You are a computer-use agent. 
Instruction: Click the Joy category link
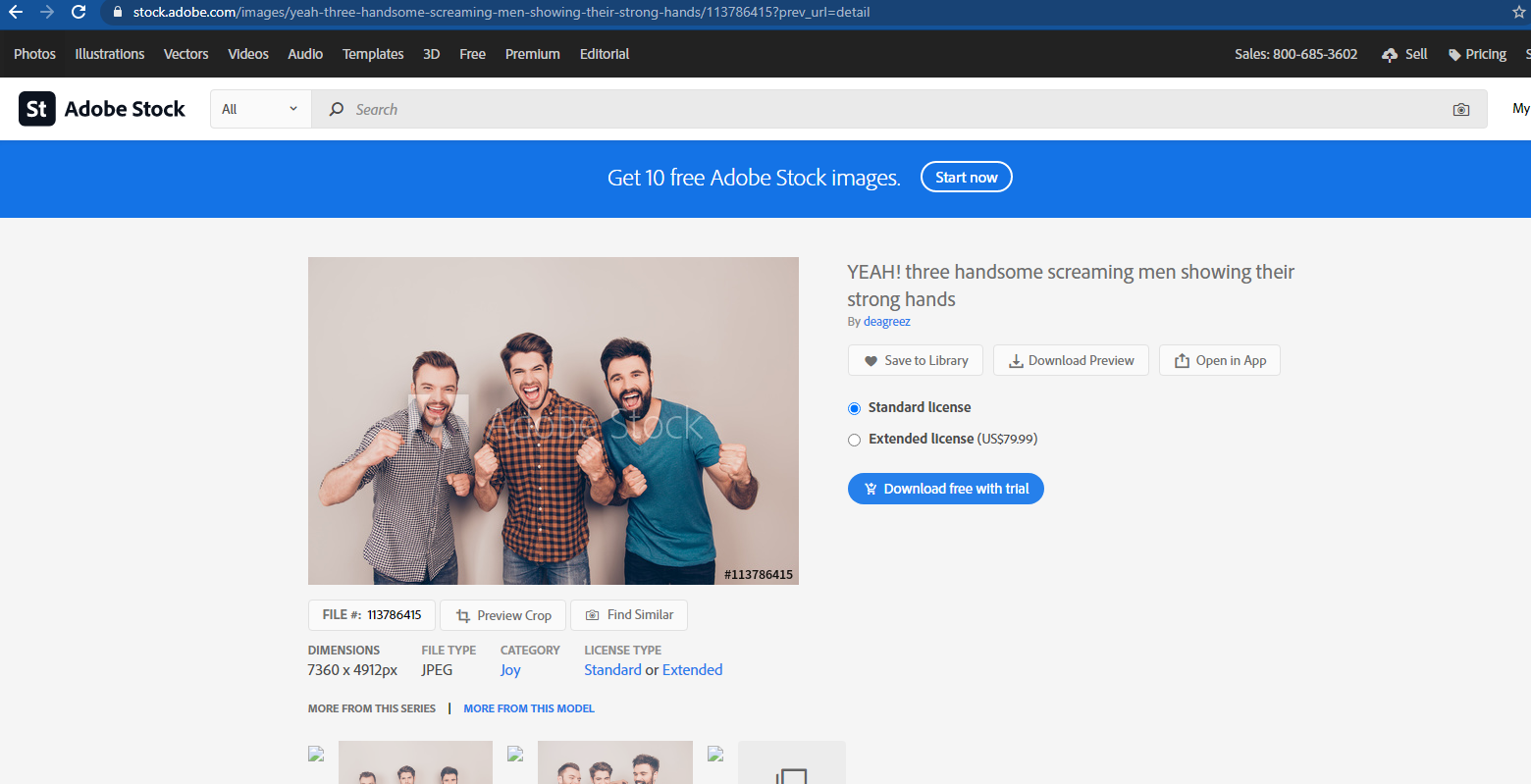tap(510, 670)
